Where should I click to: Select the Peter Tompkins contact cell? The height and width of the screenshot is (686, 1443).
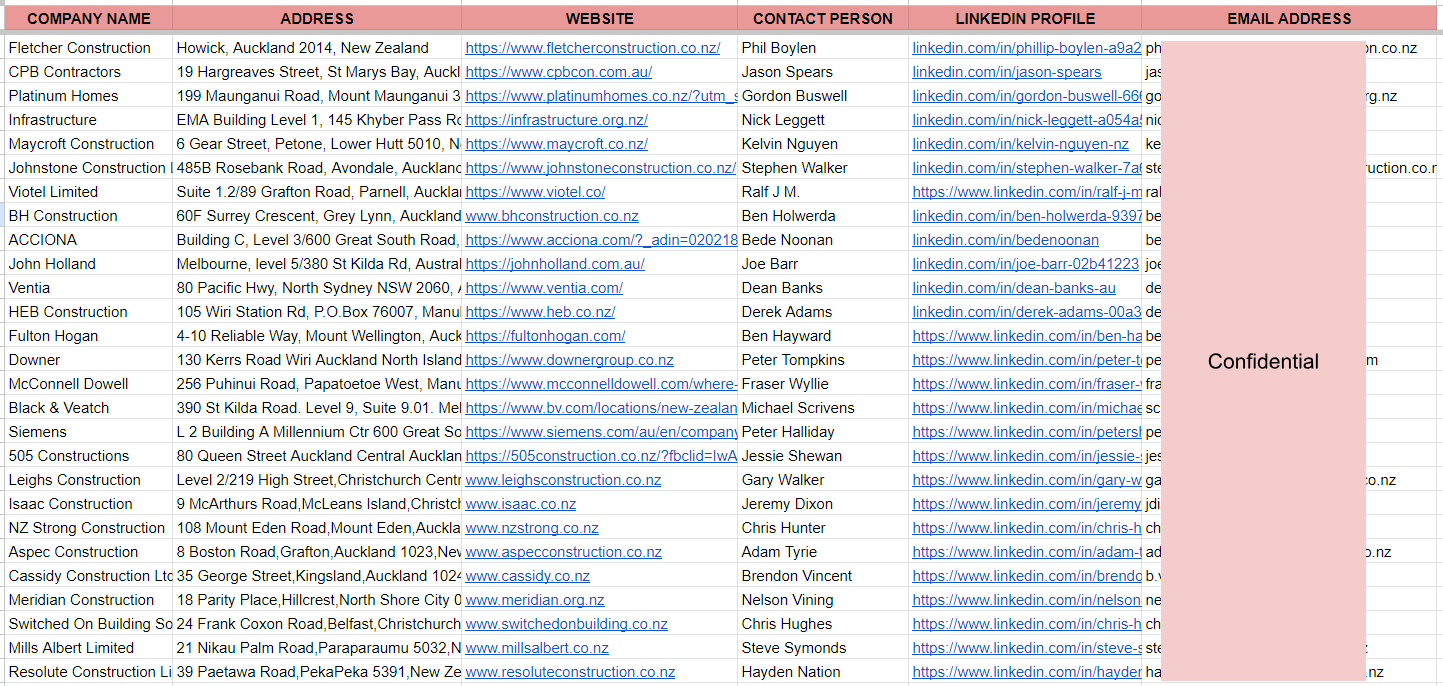coord(823,360)
